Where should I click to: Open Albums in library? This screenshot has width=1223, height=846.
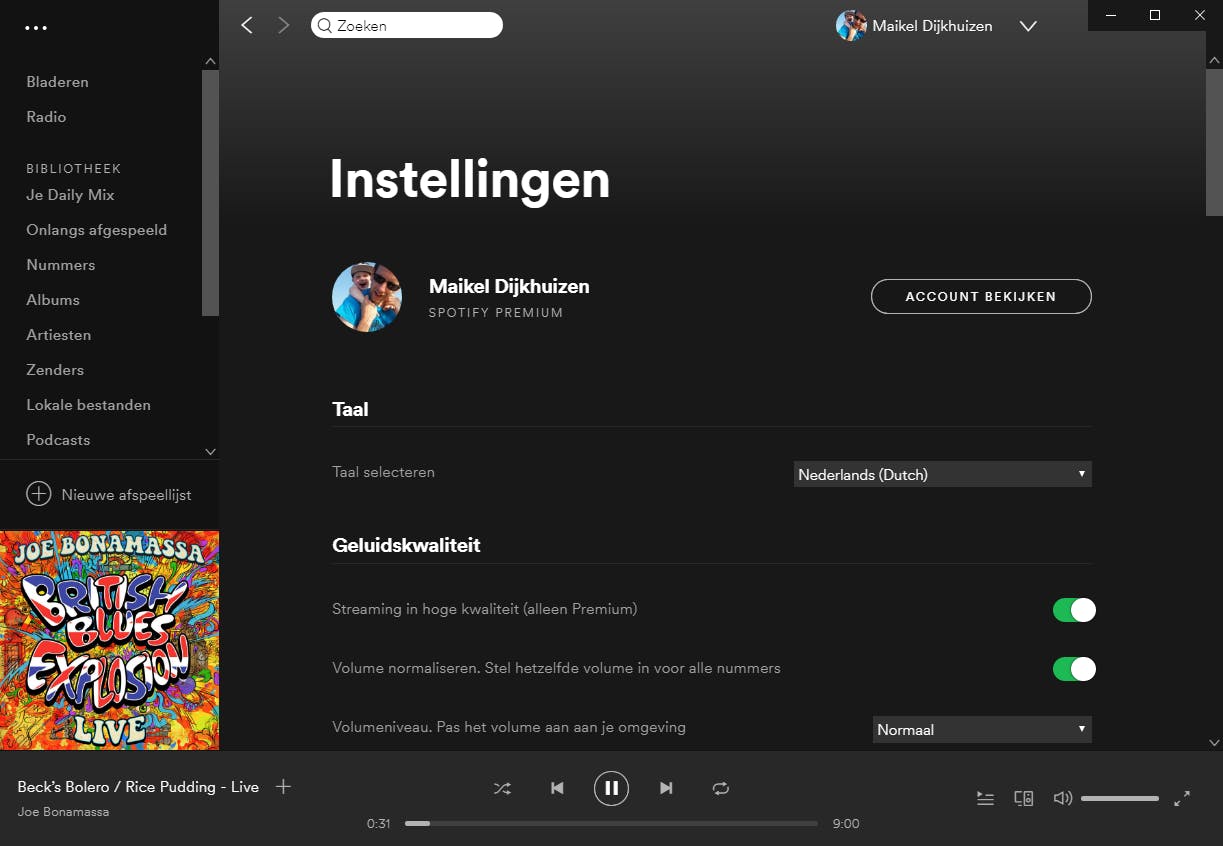point(53,300)
